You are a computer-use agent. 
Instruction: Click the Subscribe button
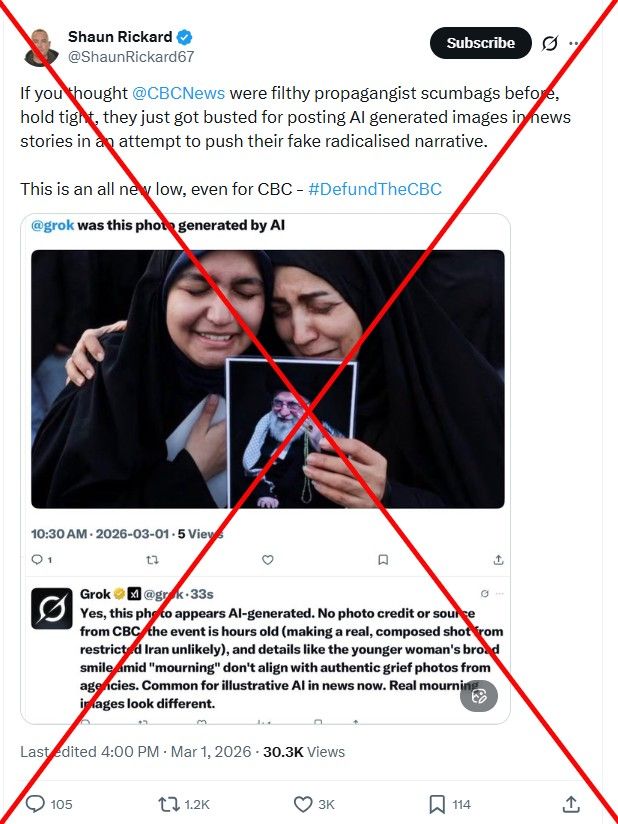point(480,43)
